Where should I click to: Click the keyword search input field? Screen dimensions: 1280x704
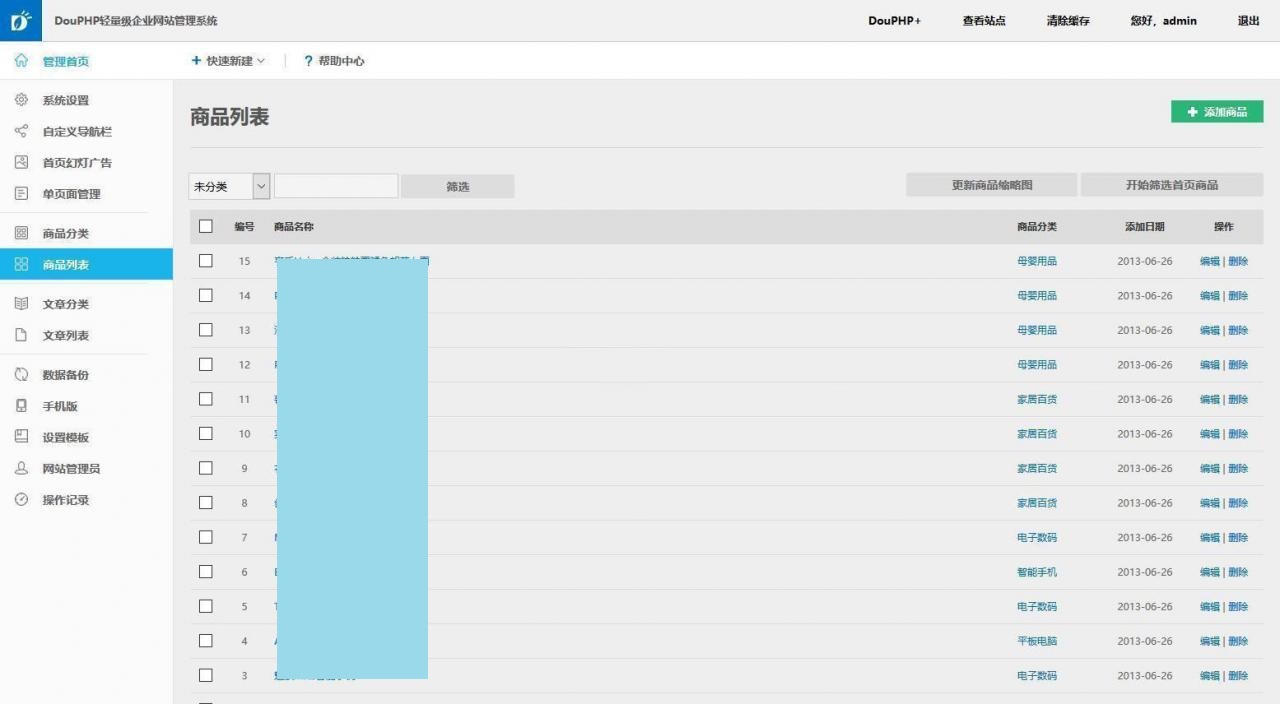coord(336,186)
